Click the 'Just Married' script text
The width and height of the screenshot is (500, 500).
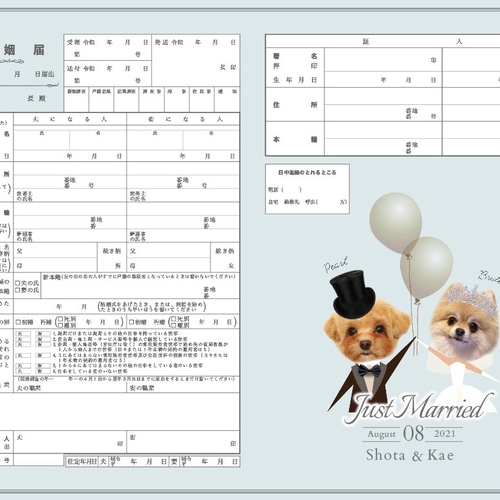419,408
